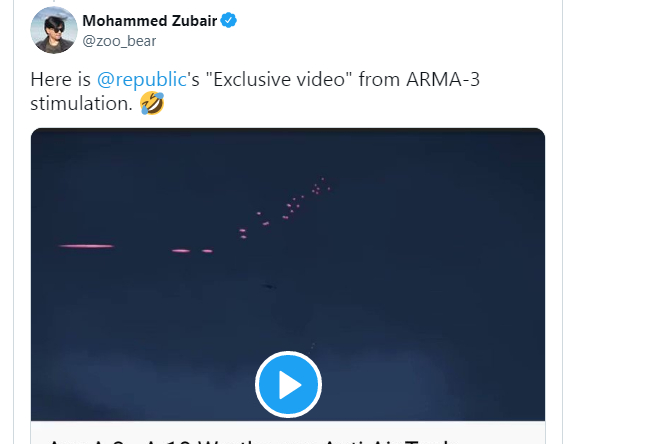This screenshot has width=661, height=444.
Task: Click the word "ARMA-3" in tweet
Action: pos(444,80)
